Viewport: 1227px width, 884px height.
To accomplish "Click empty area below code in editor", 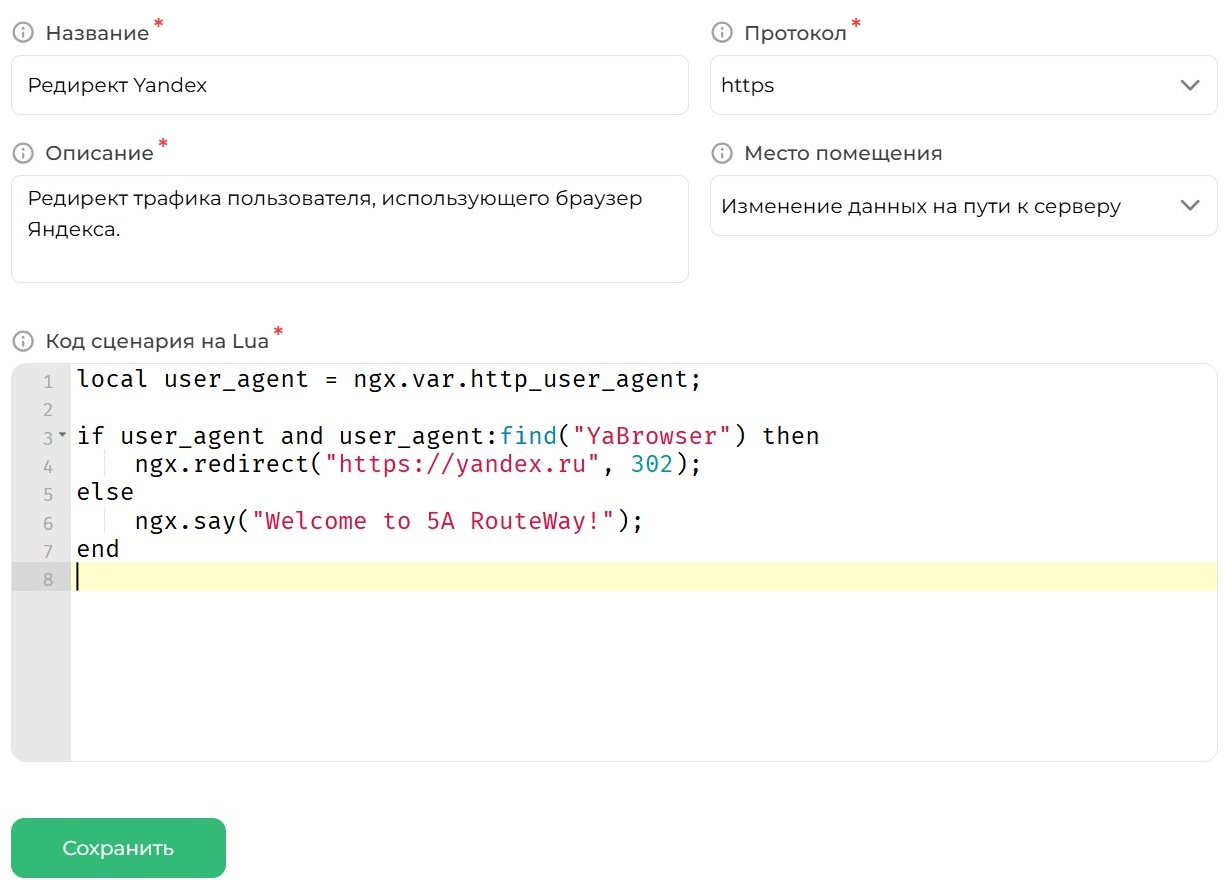I will click(x=640, y=680).
